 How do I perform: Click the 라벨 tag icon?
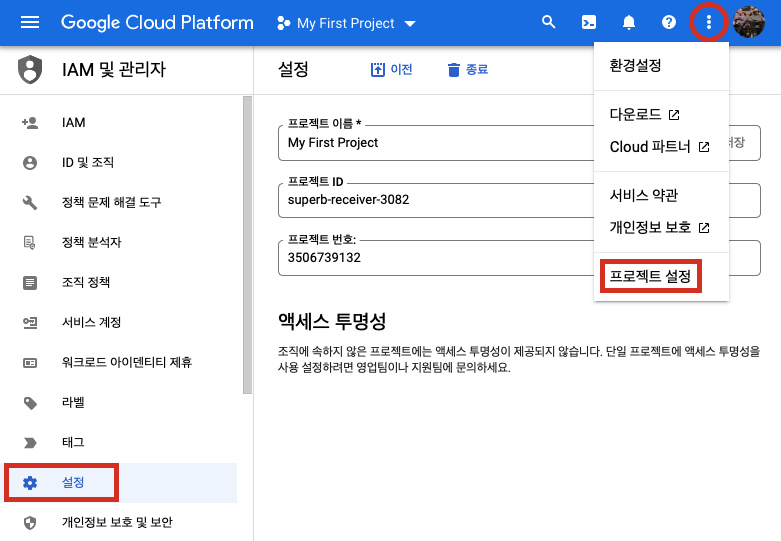coord(30,403)
